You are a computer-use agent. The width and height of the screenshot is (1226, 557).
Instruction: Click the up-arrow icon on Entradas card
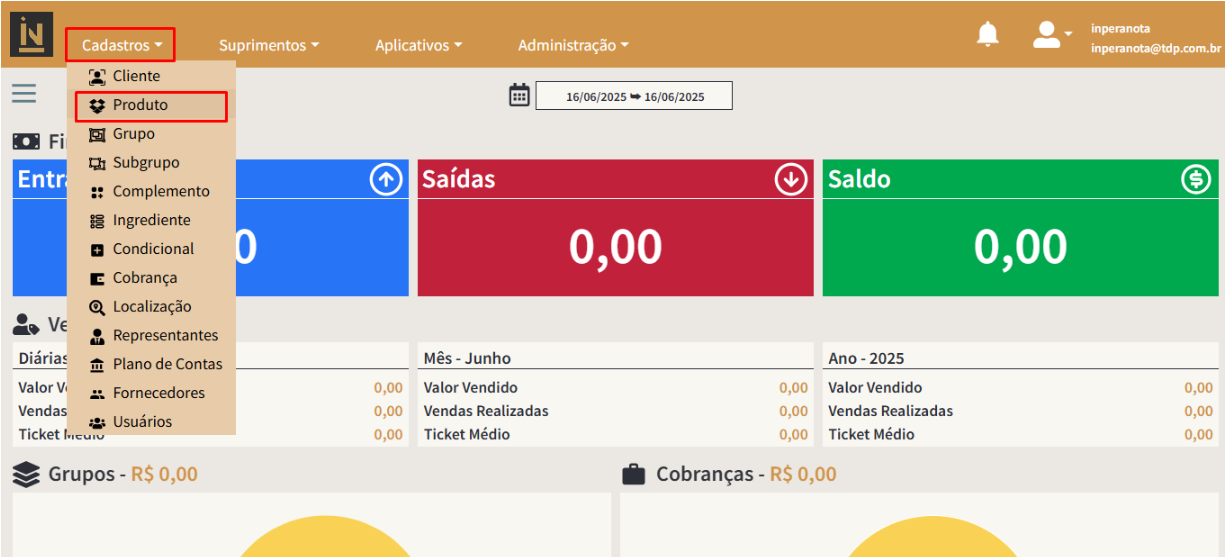(x=386, y=179)
